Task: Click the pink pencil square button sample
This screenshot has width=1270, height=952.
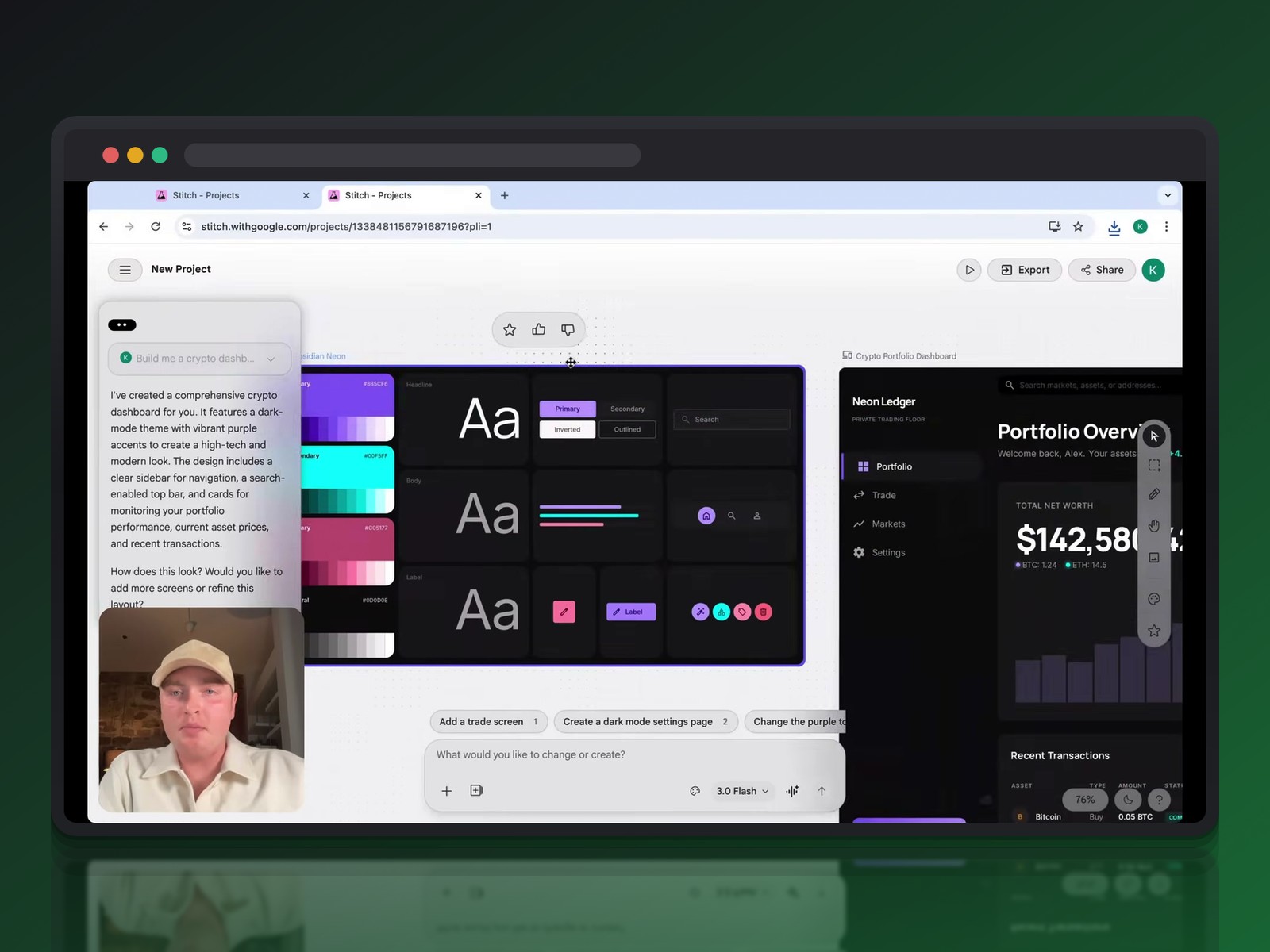Action: tap(564, 612)
